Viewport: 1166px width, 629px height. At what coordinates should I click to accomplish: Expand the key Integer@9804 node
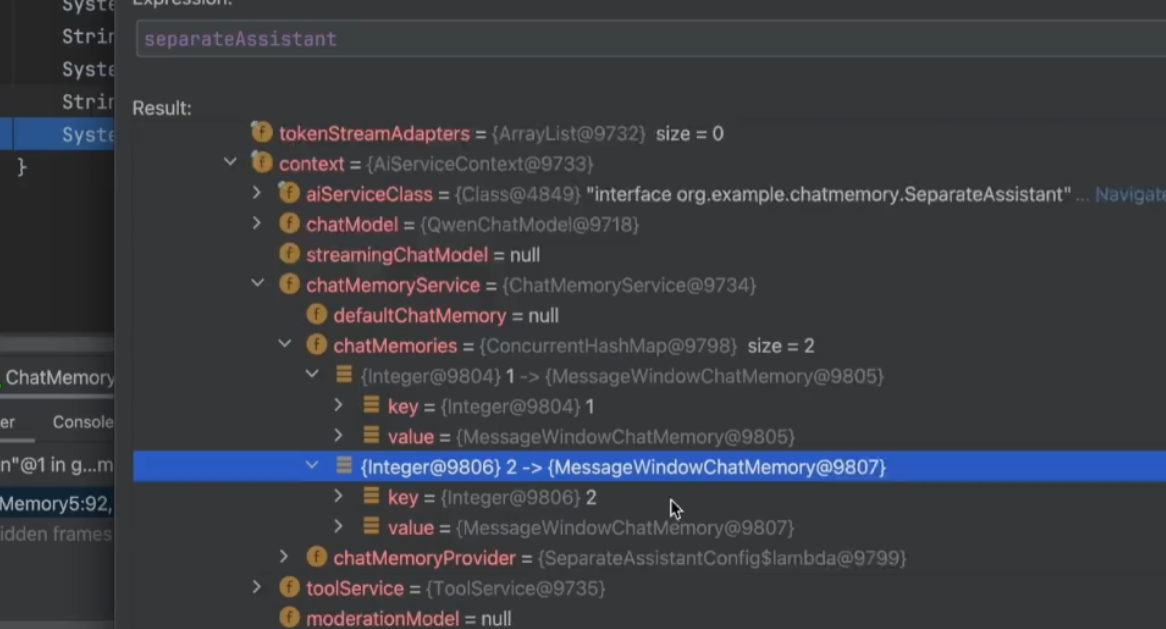[339, 404]
